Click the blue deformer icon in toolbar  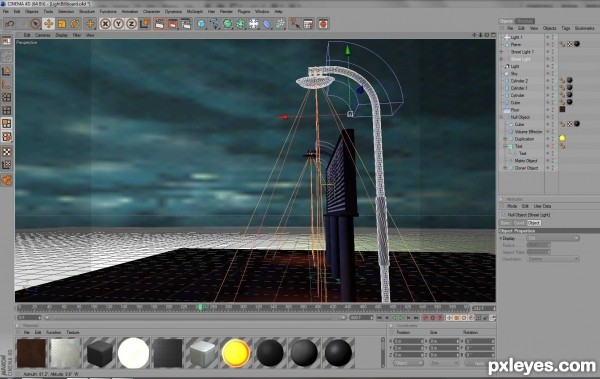tap(267, 24)
